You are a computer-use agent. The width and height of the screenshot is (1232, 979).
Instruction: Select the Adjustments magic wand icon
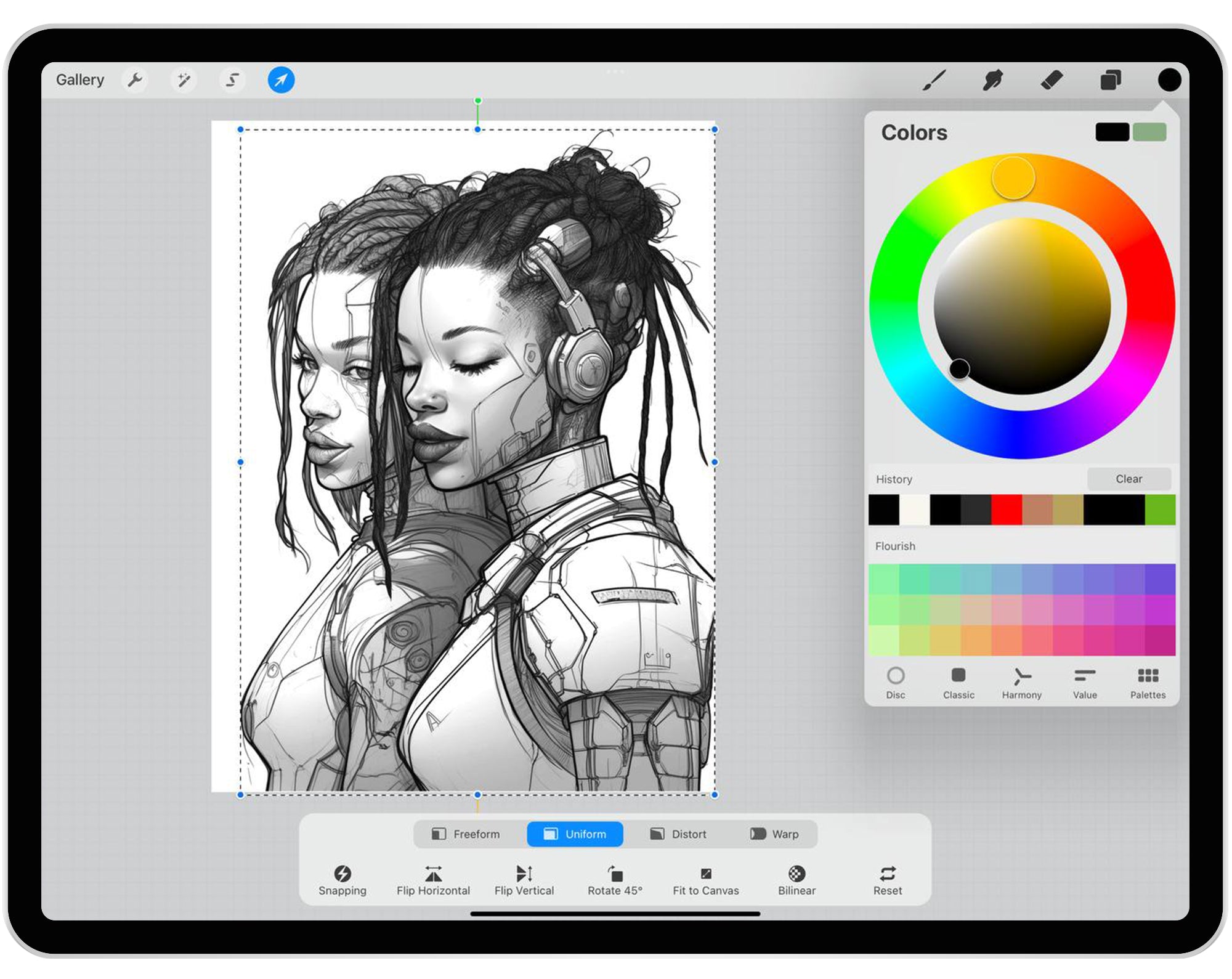[183, 79]
